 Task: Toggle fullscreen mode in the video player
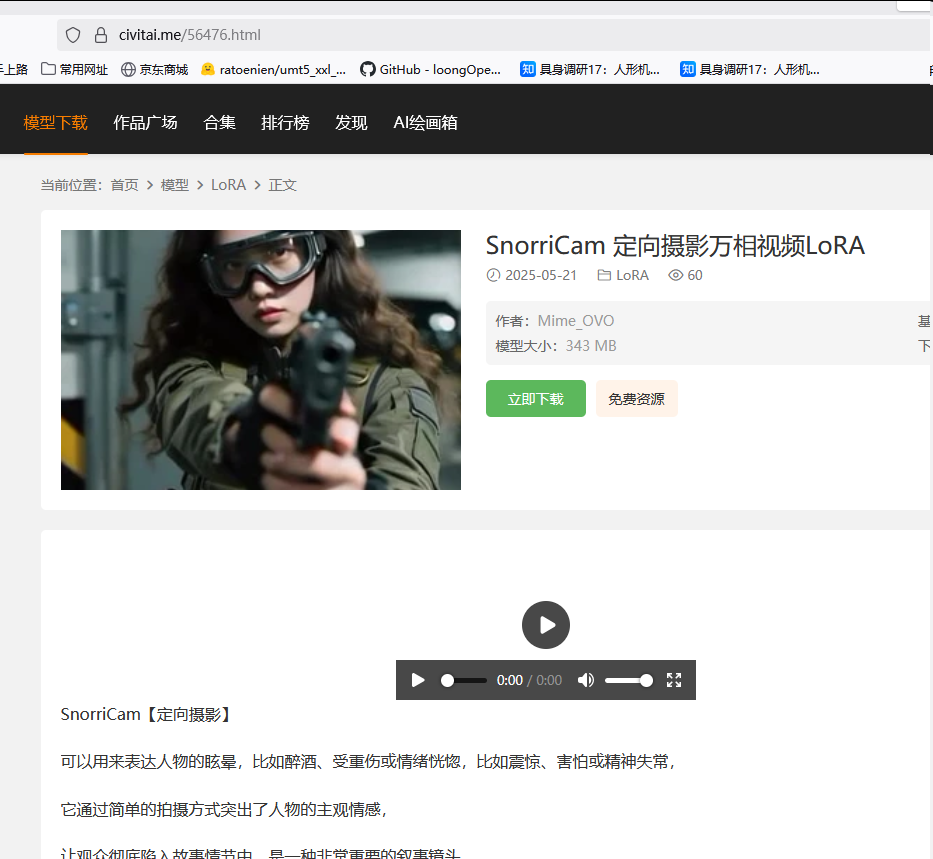point(674,680)
